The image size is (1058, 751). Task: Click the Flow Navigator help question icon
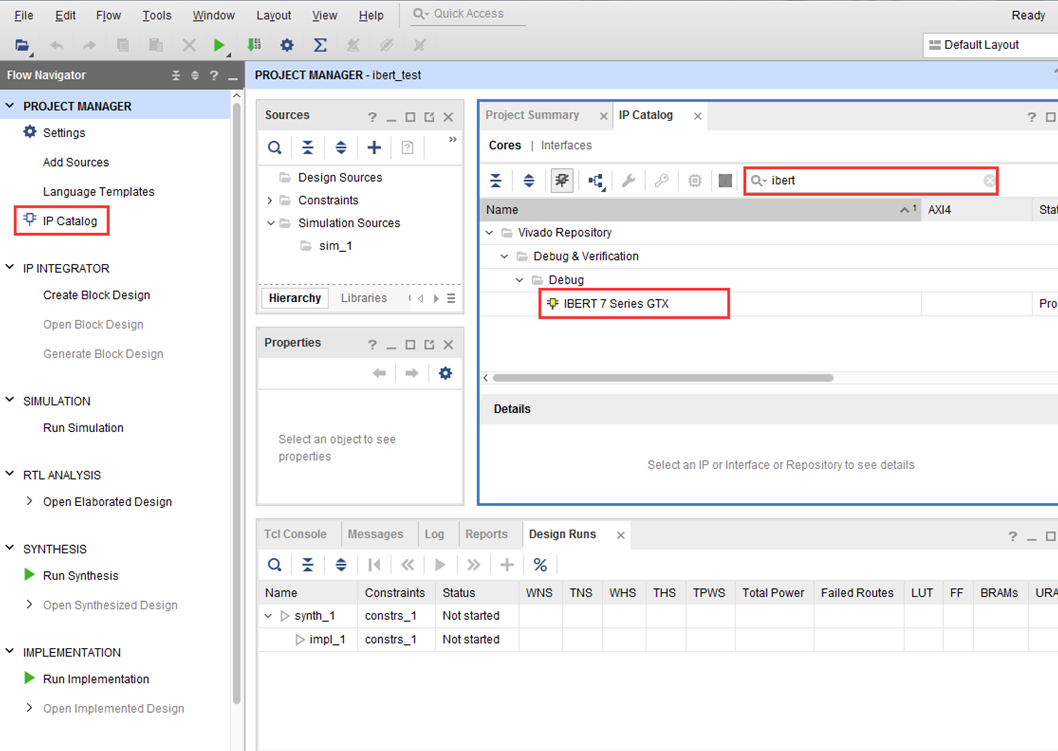click(214, 76)
